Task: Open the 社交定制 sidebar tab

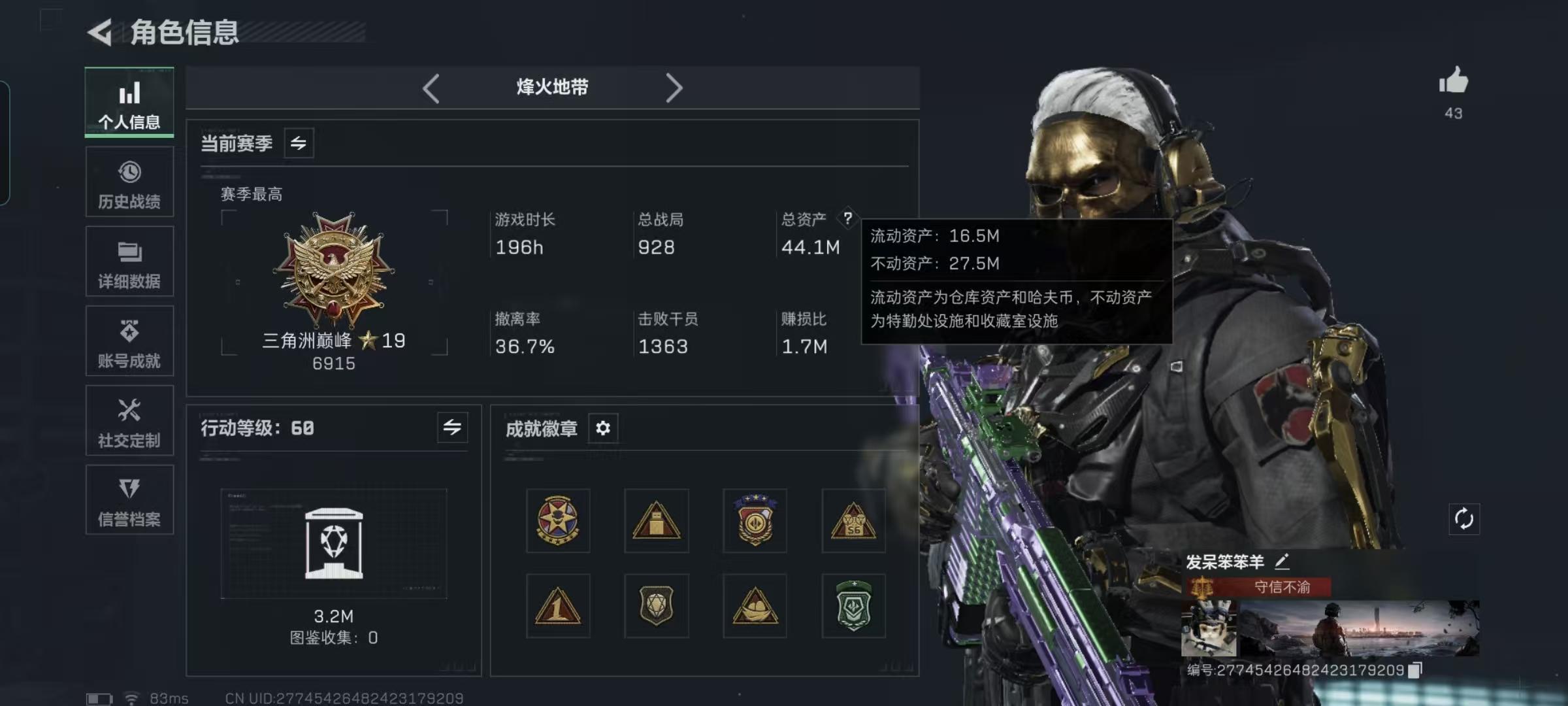Action: coord(129,421)
